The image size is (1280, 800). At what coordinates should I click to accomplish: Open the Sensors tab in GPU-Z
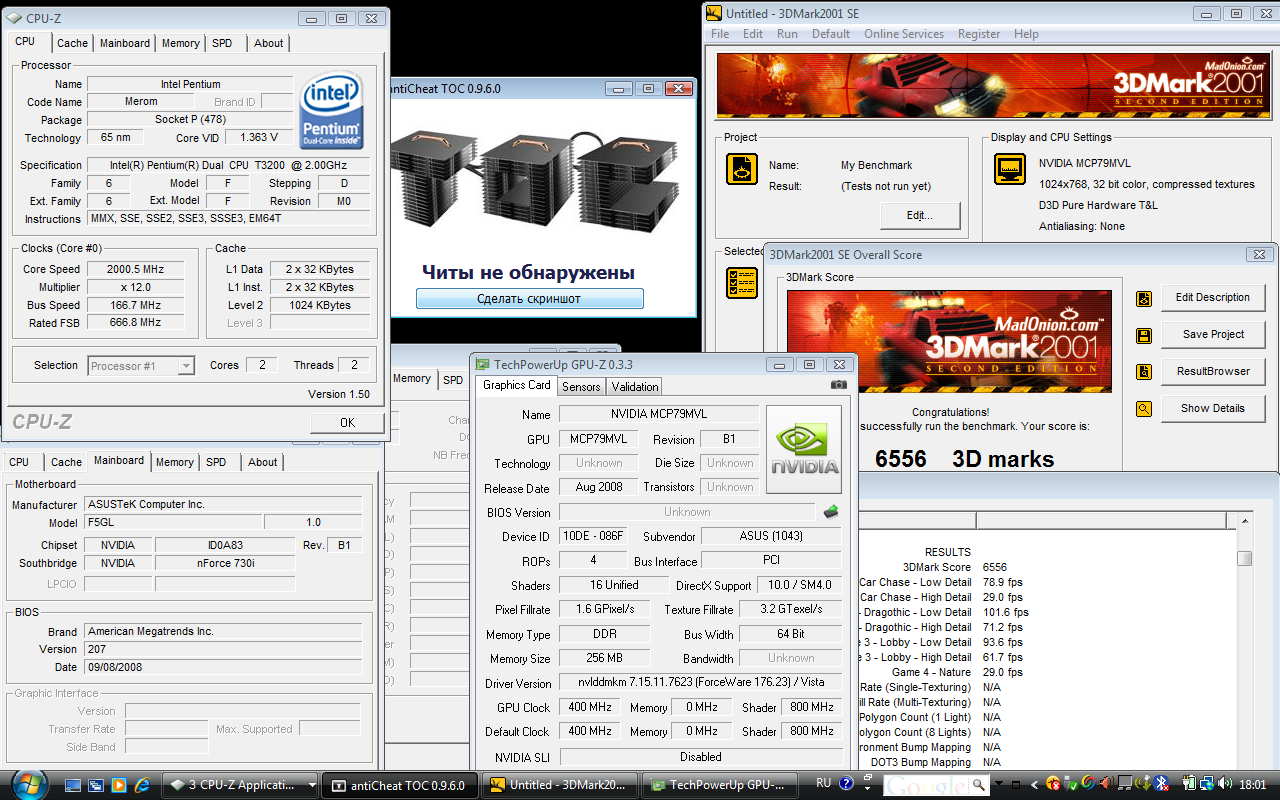(581, 386)
